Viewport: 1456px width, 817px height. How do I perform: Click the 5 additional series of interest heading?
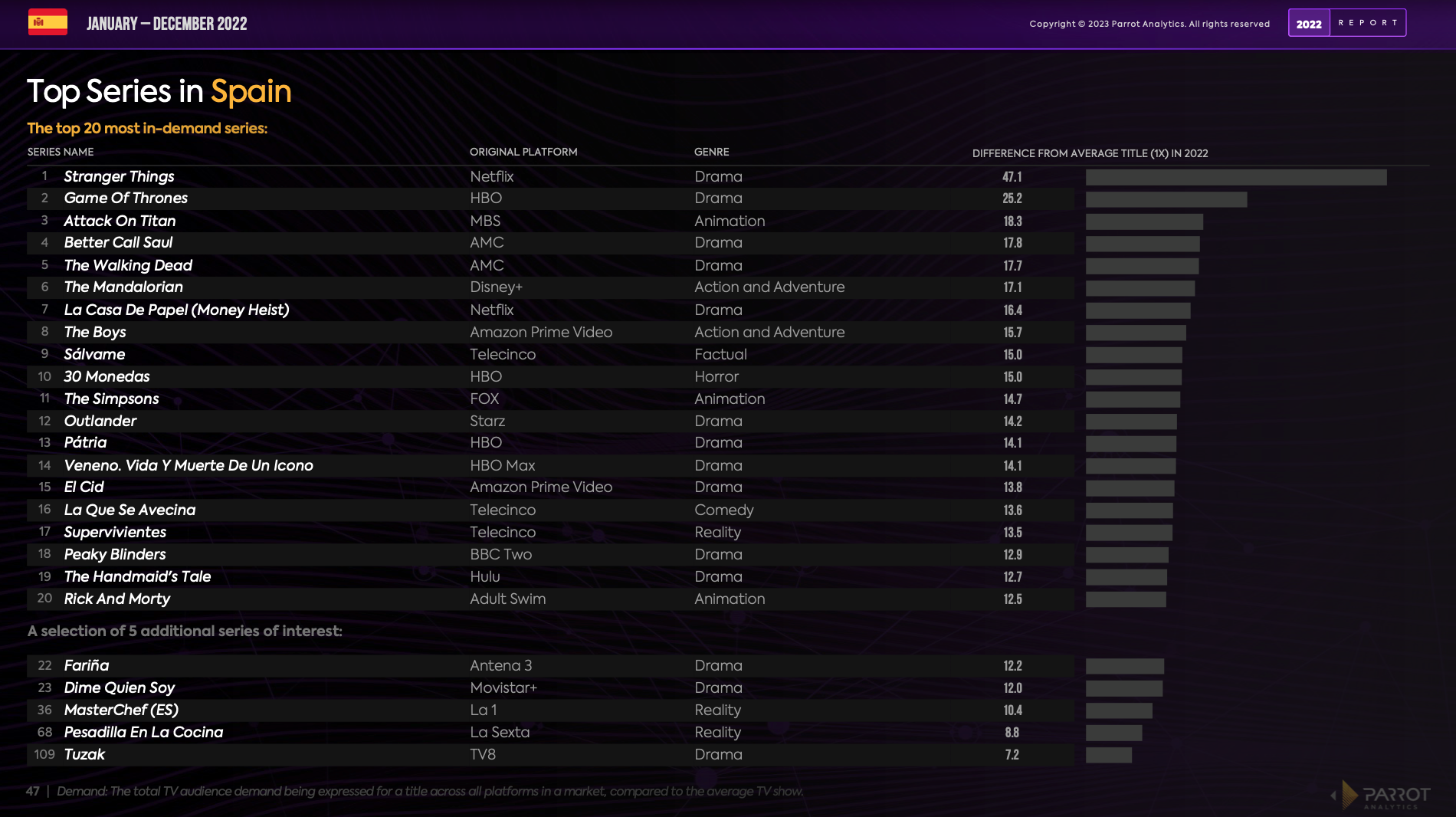[x=185, y=631]
